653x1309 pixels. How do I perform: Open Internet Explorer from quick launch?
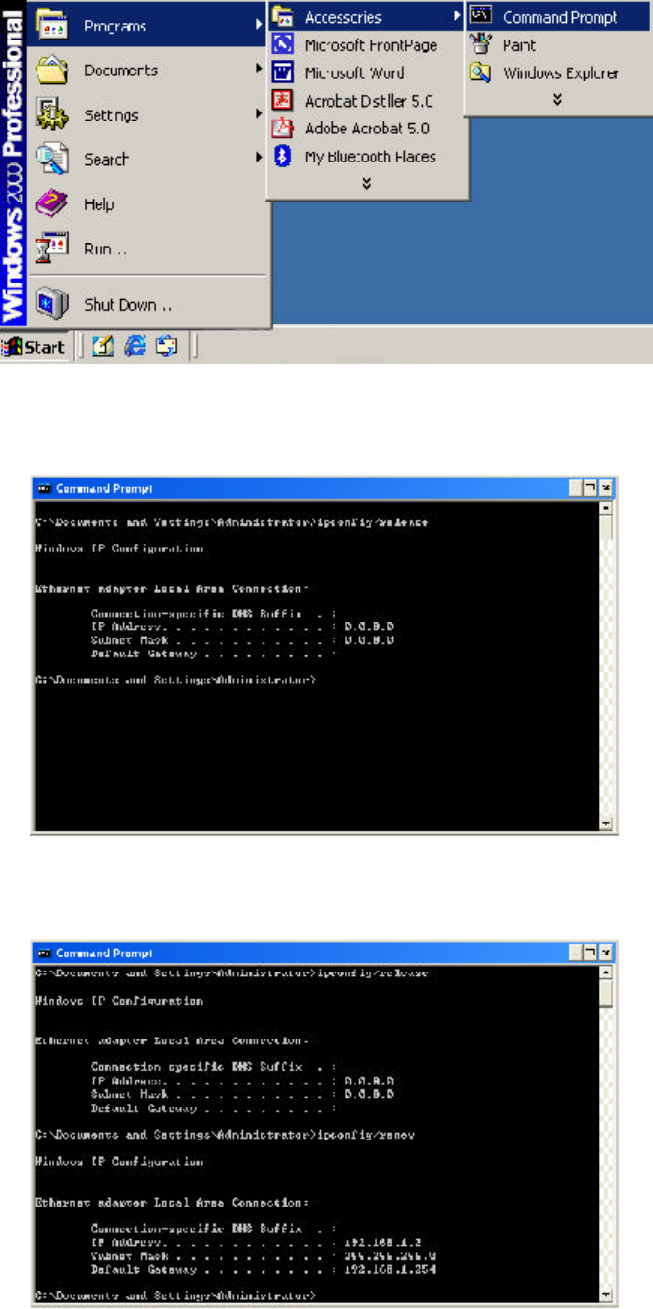135,347
